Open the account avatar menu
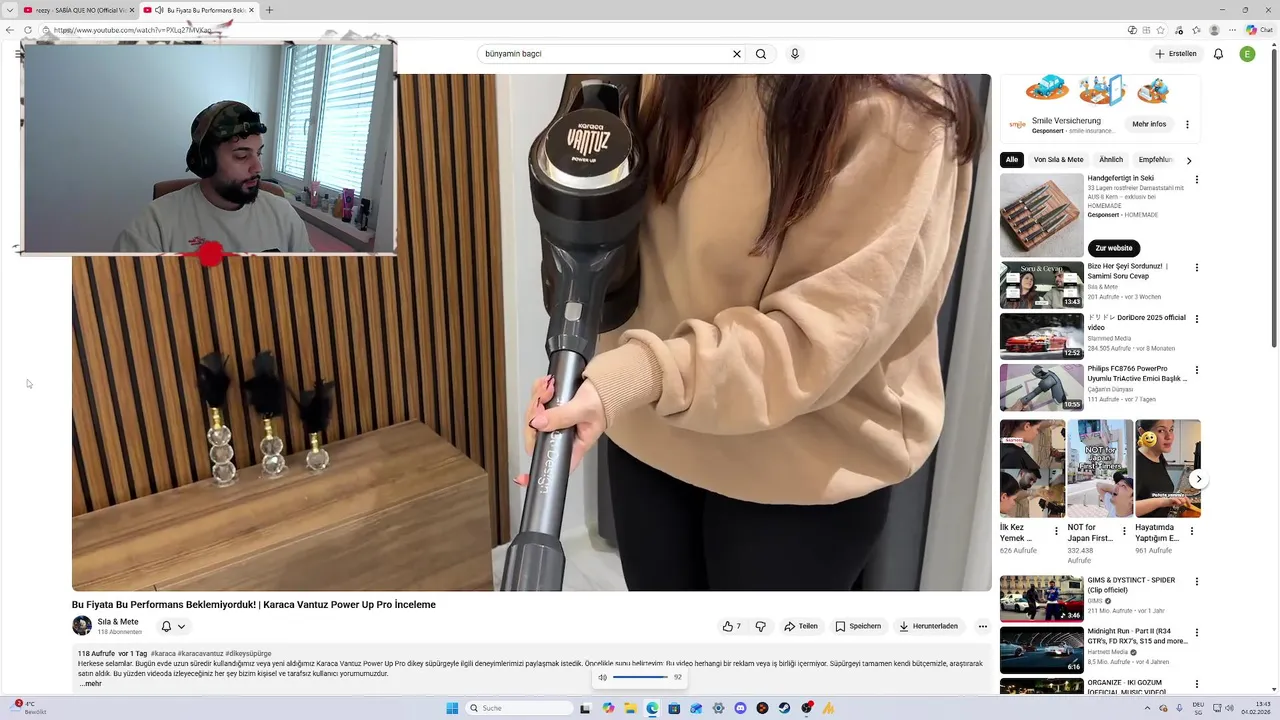 click(1247, 54)
